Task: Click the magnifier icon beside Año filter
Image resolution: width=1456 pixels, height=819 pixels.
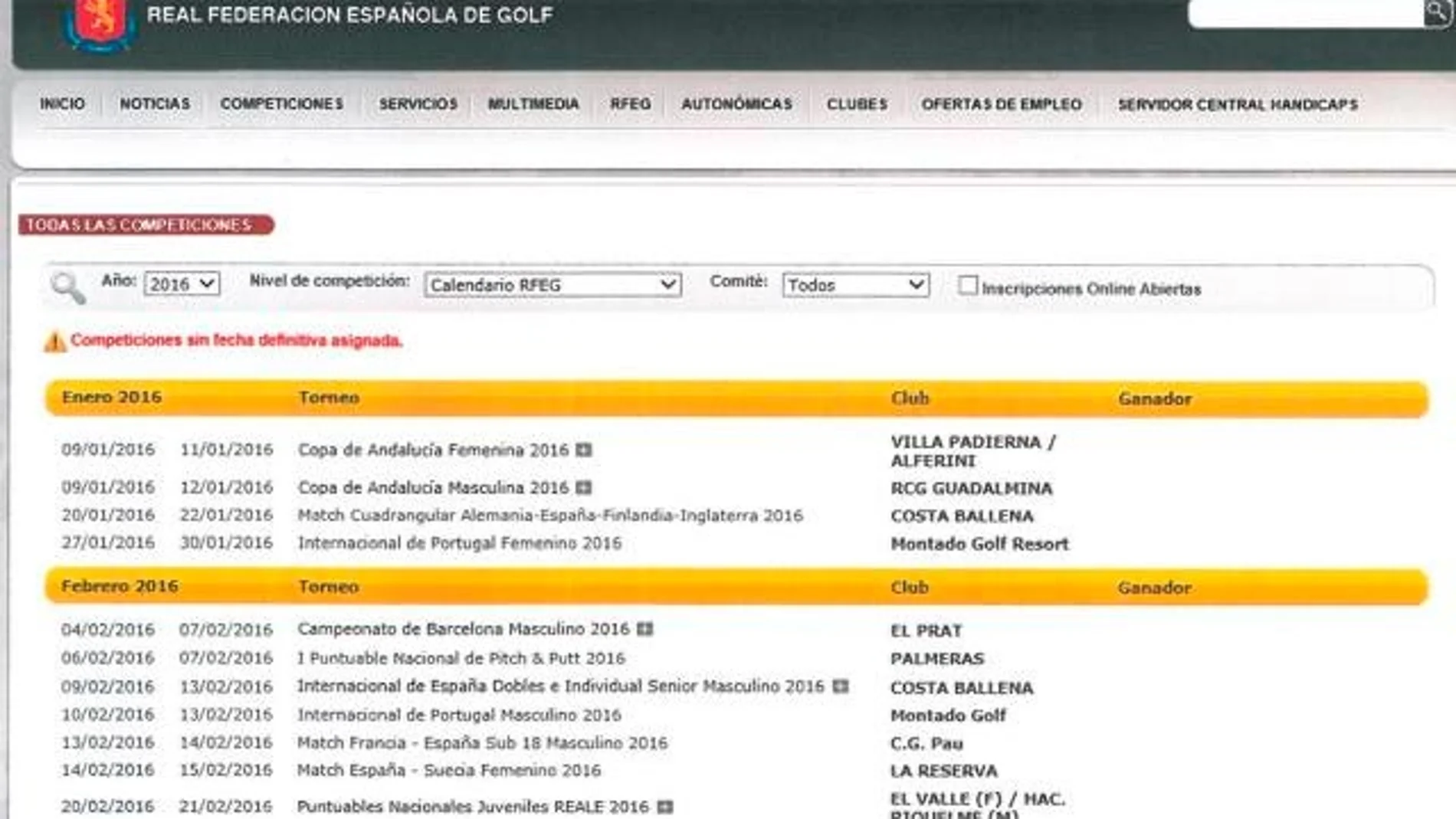Action: (67, 287)
